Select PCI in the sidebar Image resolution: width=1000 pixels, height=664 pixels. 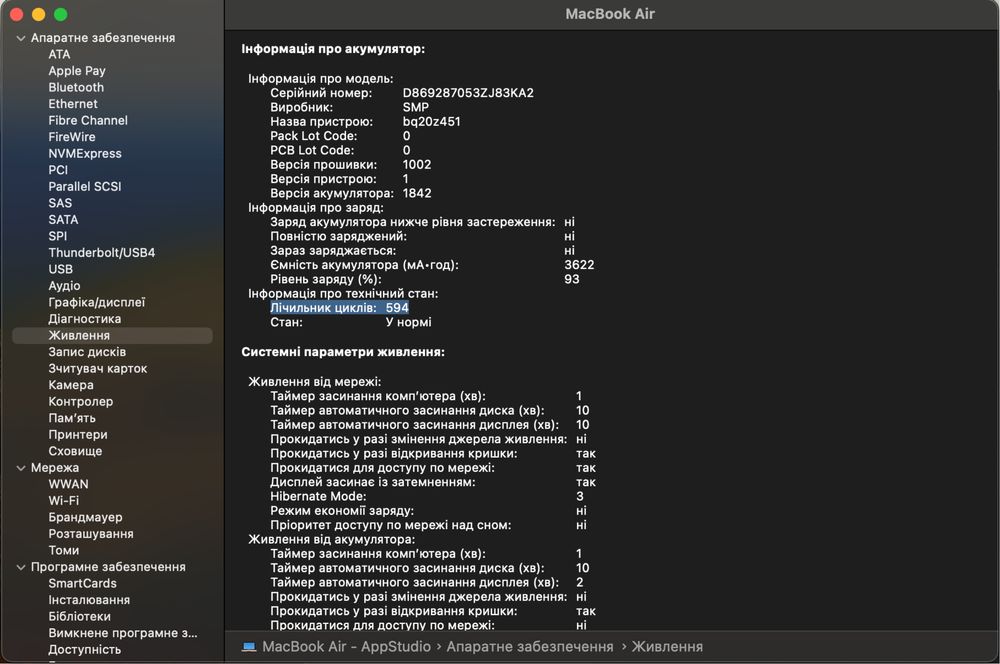coord(58,170)
